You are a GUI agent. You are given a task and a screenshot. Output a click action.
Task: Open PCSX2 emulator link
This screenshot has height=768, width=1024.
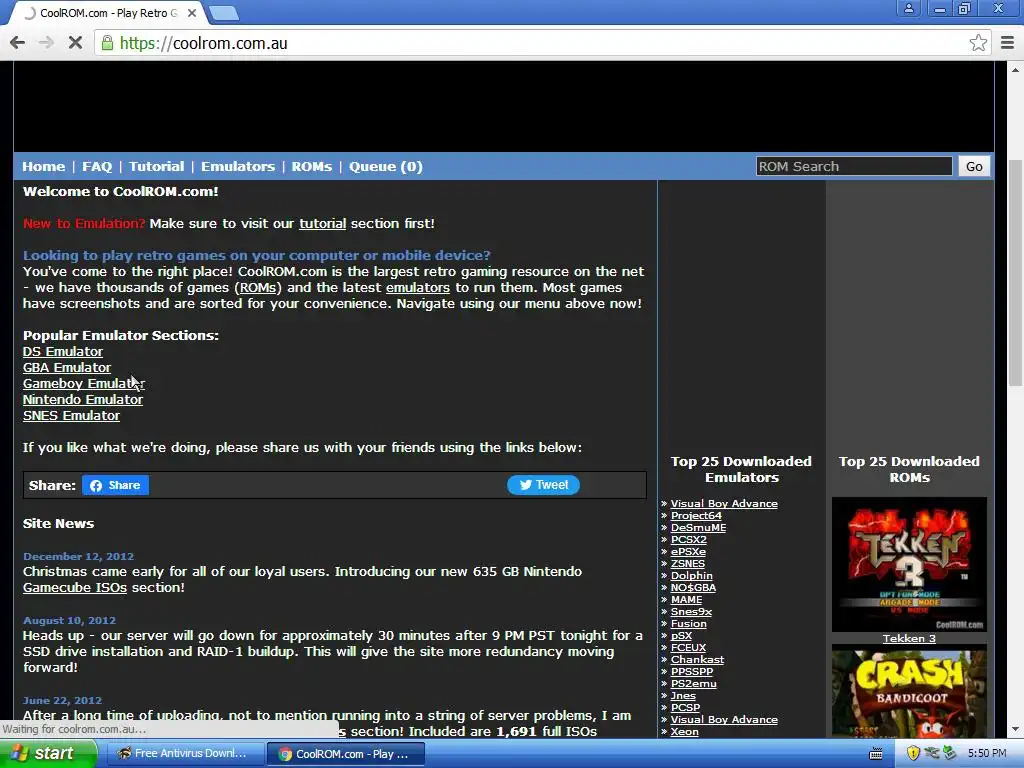pos(688,539)
